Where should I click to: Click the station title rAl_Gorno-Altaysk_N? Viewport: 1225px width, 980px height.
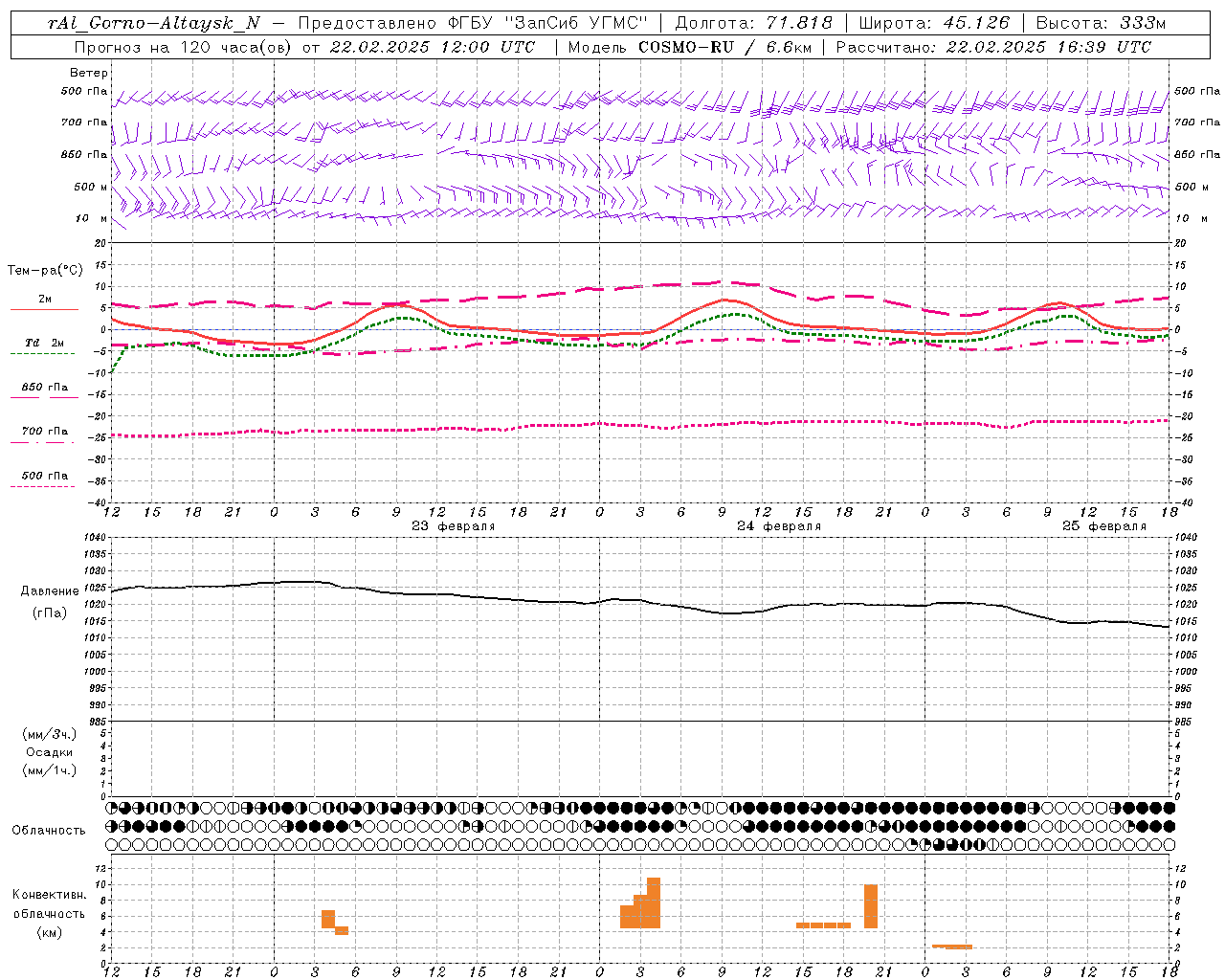tap(154, 23)
